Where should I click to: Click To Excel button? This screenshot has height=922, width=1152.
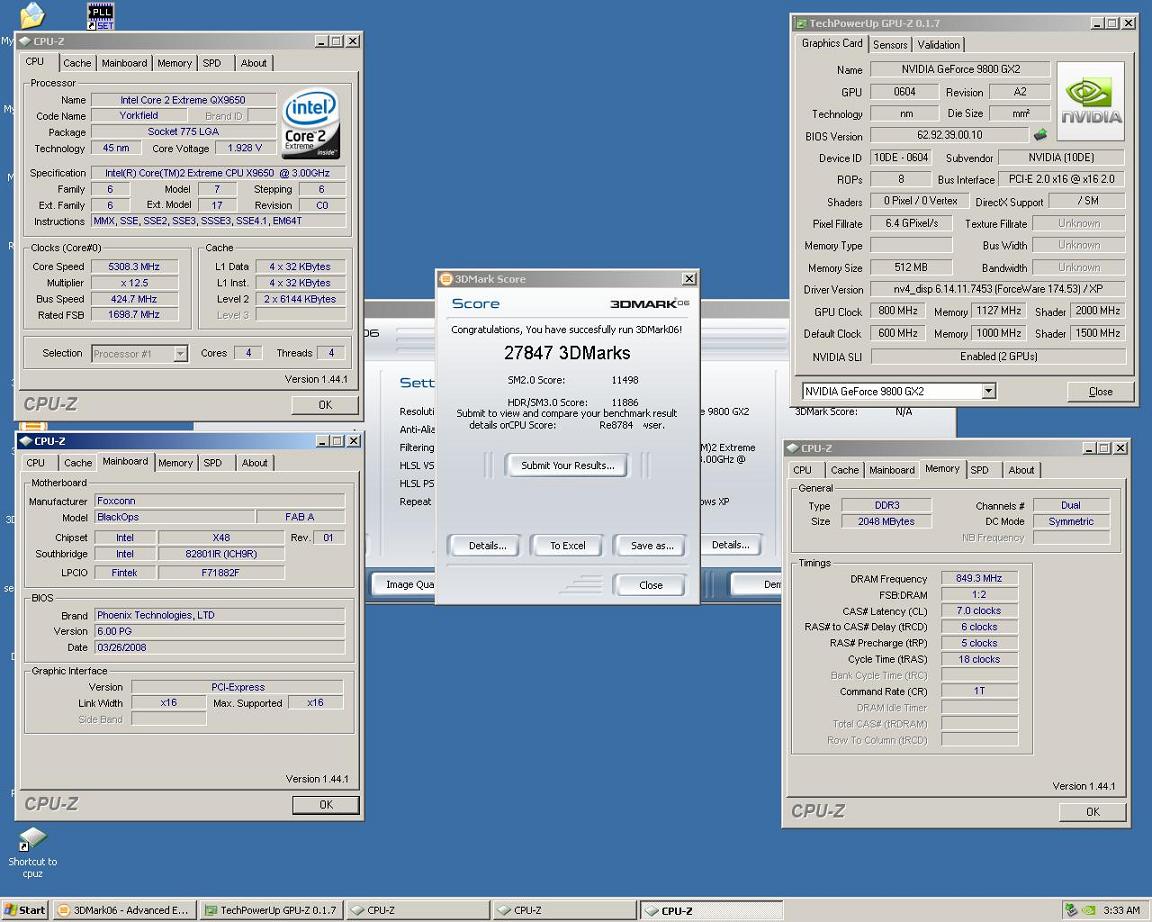[x=568, y=546]
